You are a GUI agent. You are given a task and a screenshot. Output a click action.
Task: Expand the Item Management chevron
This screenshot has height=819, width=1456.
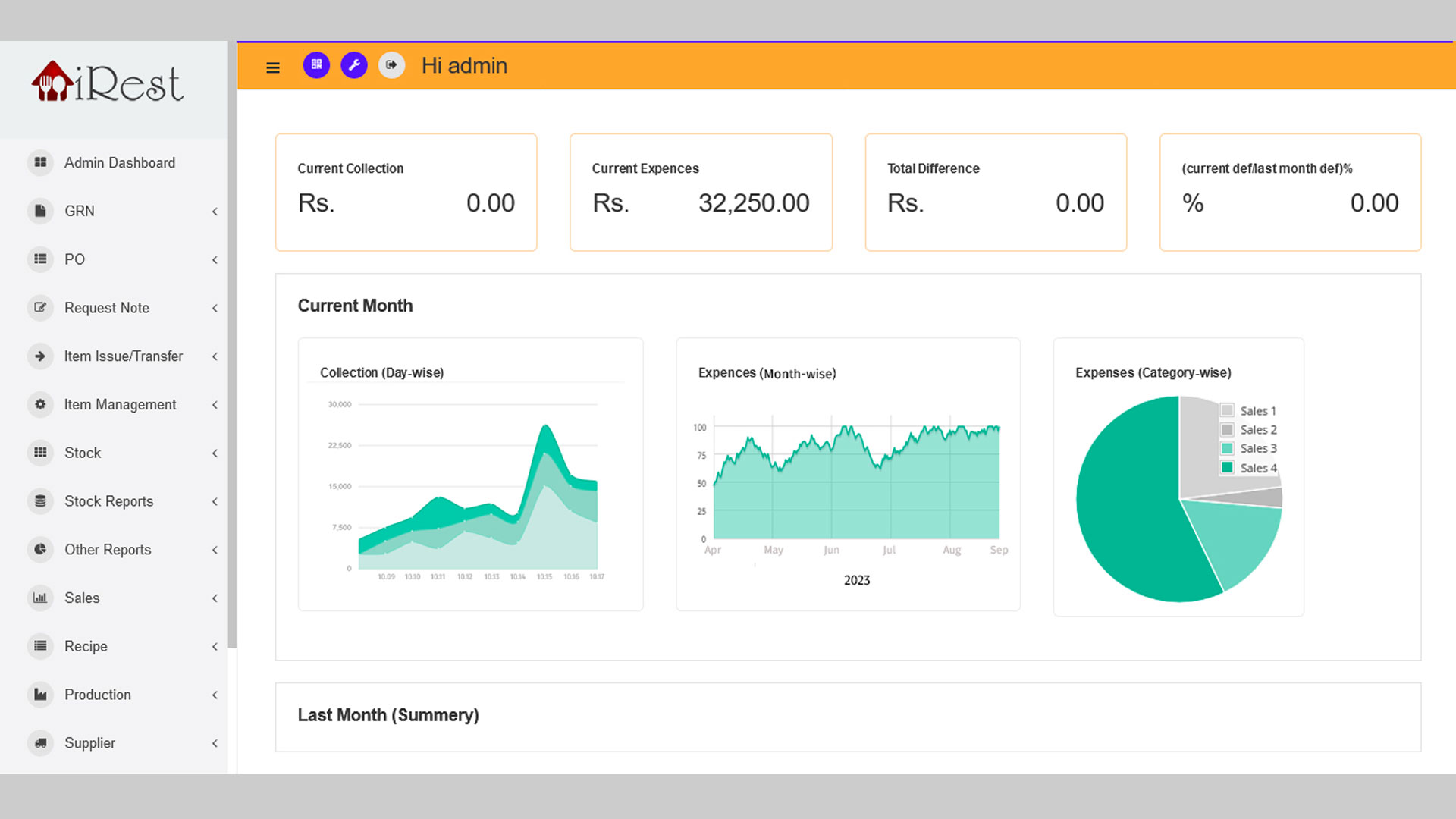215,405
